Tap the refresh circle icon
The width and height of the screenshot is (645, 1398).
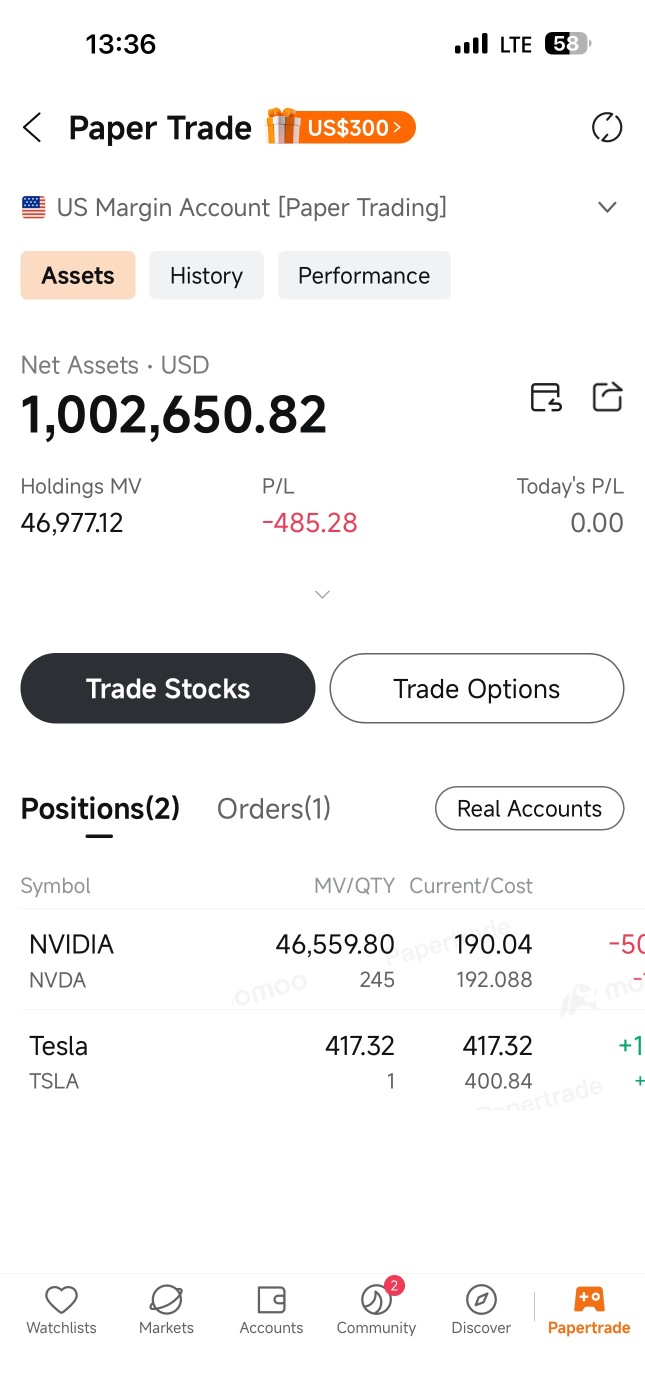click(x=607, y=128)
